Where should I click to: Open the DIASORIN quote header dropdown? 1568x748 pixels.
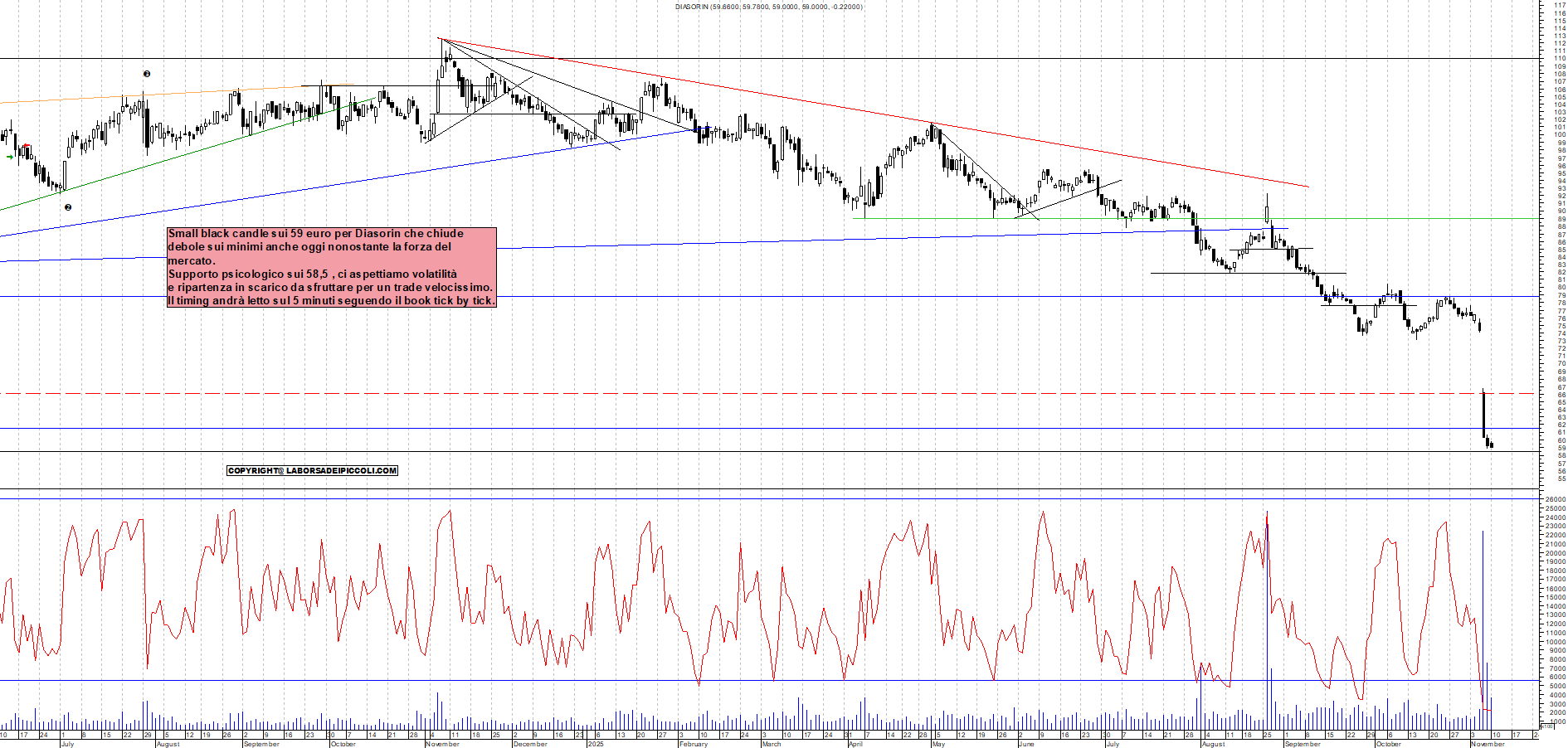[772, 6]
